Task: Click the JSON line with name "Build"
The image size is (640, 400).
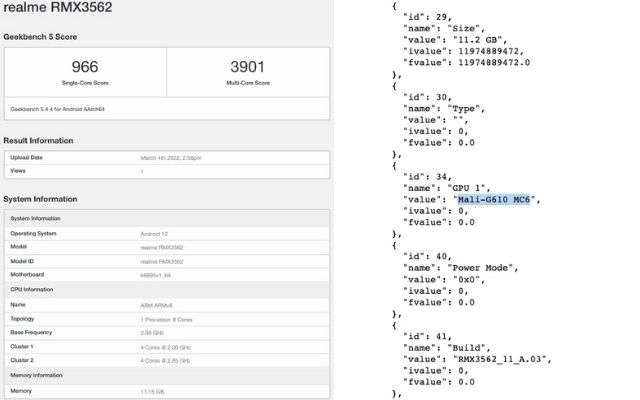Action: pyautogui.click(x=447, y=348)
